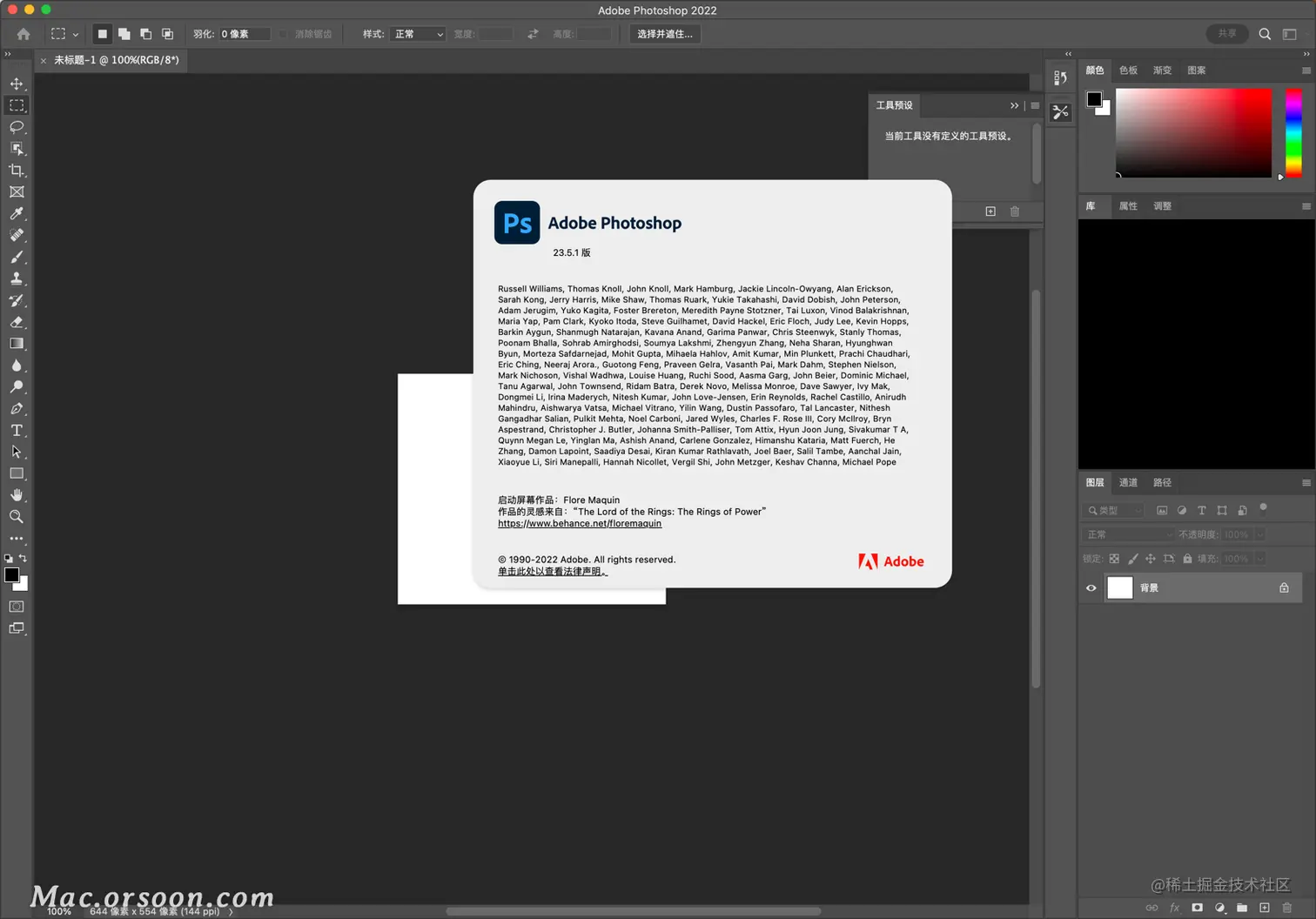The height and width of the screenshot is (919, 1316).
Task: Select the Horizontal Type tool
Action: 17,431
